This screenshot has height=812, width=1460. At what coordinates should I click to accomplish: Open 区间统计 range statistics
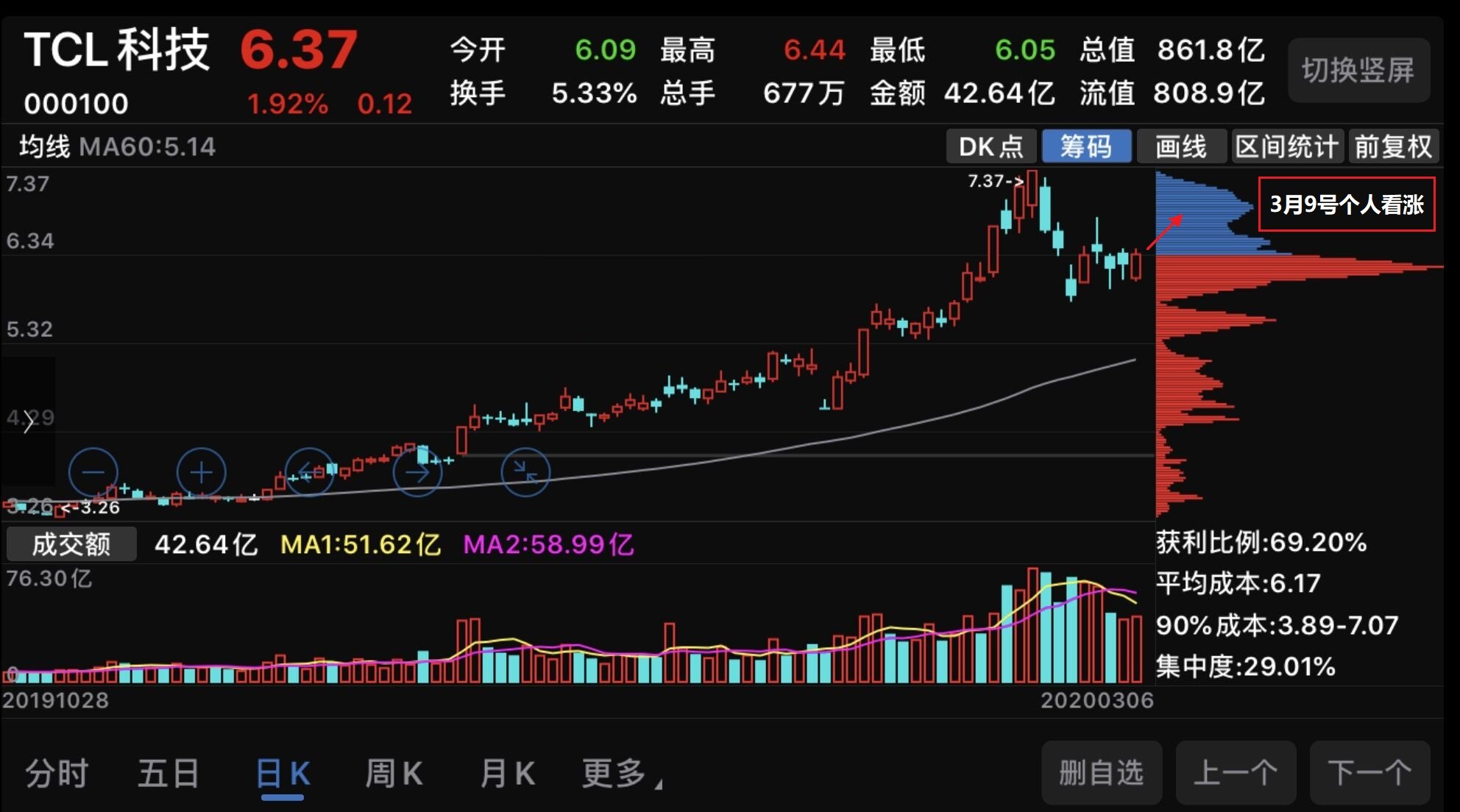1287,146
